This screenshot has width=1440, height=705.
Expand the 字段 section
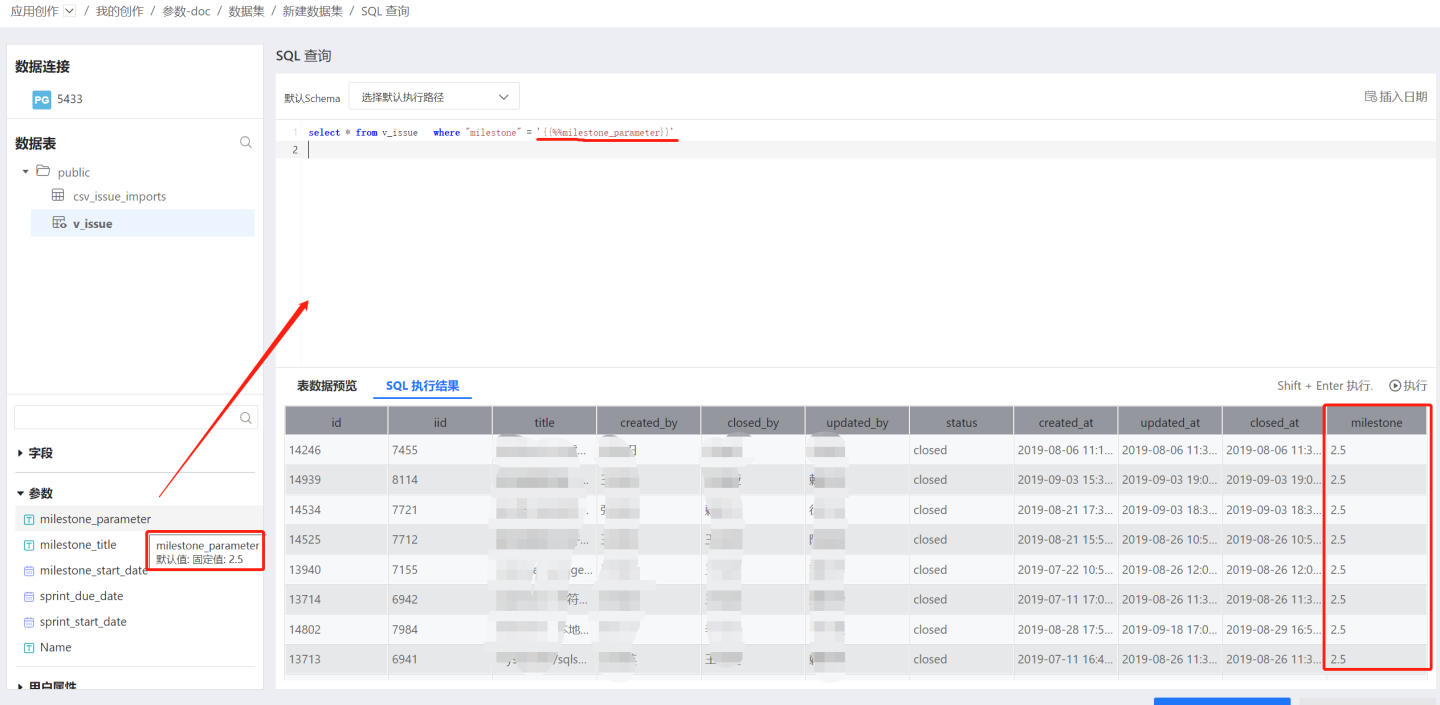tap(20, 453)
